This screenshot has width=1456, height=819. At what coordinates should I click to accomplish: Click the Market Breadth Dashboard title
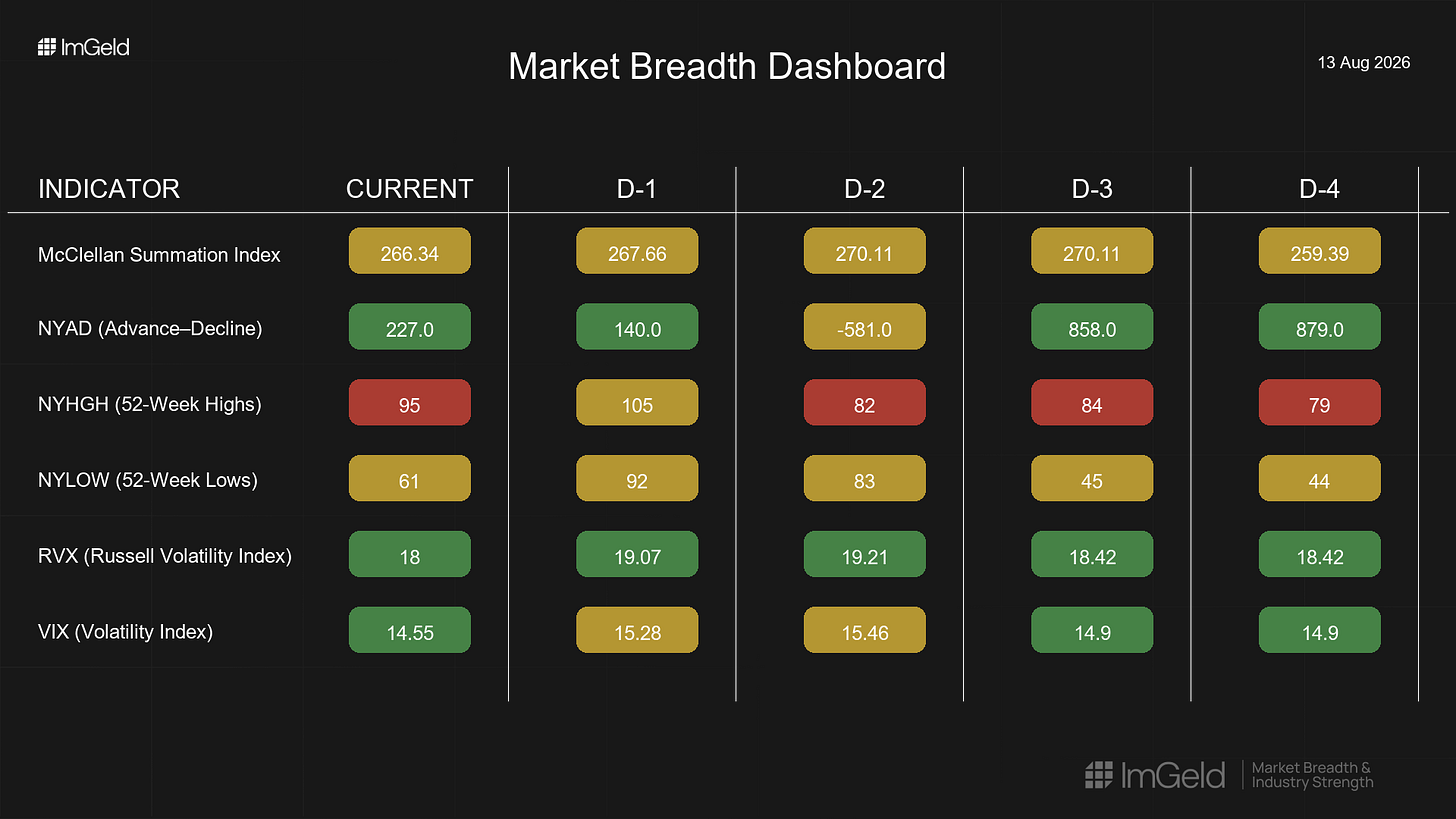[727, 66]
